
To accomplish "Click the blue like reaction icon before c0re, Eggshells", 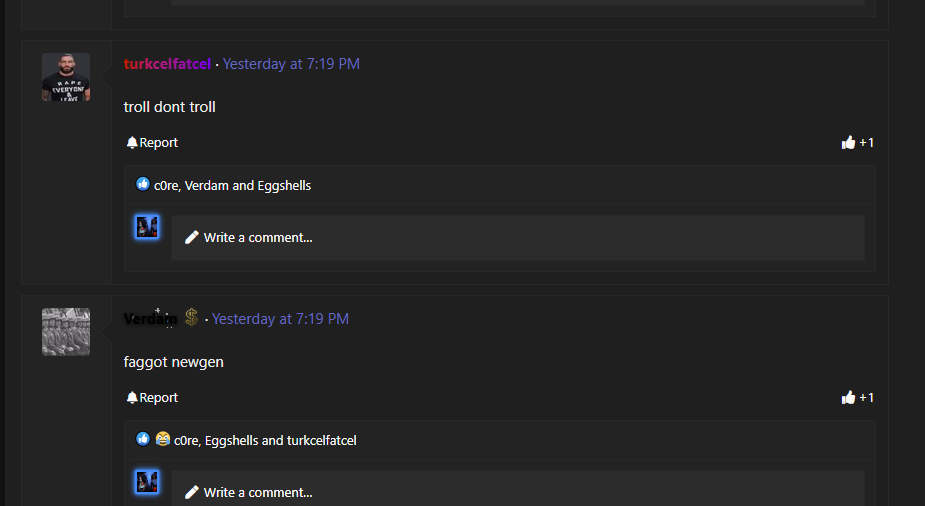I will point(143,439).
